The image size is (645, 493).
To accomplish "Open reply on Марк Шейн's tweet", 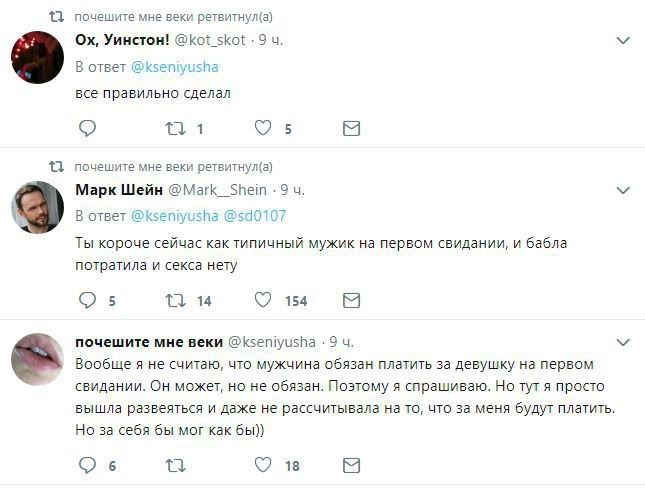I will (x=87, y=300).
